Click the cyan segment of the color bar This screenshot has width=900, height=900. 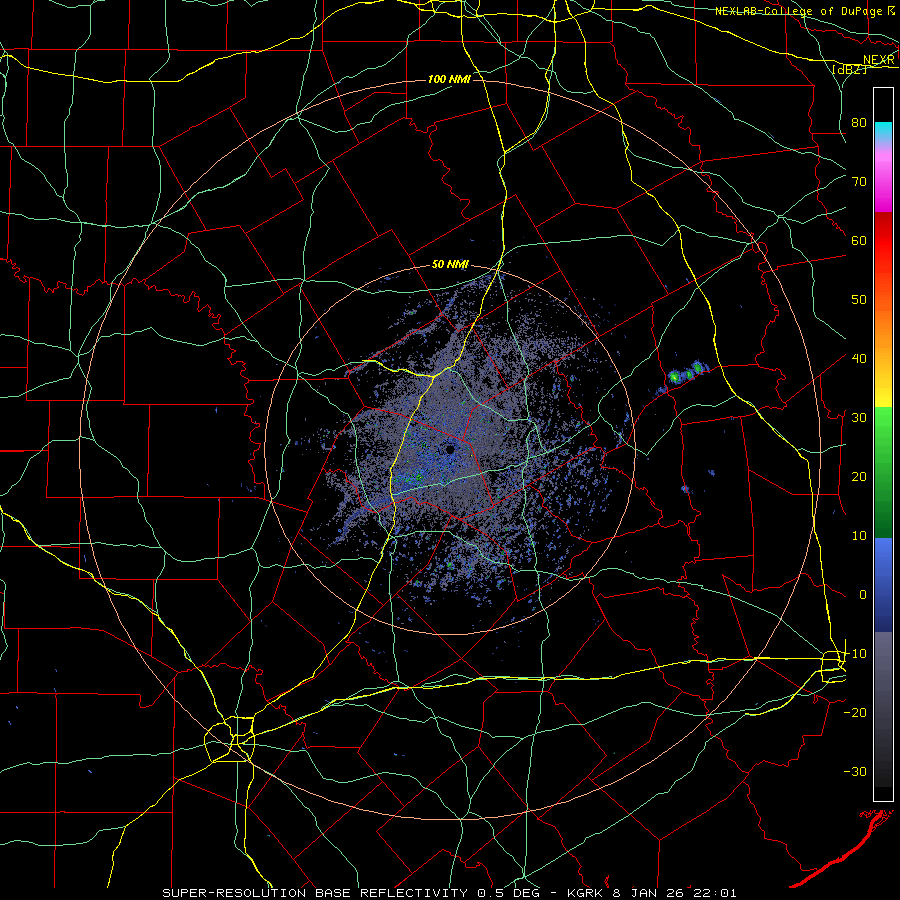[x=883, y=130]
